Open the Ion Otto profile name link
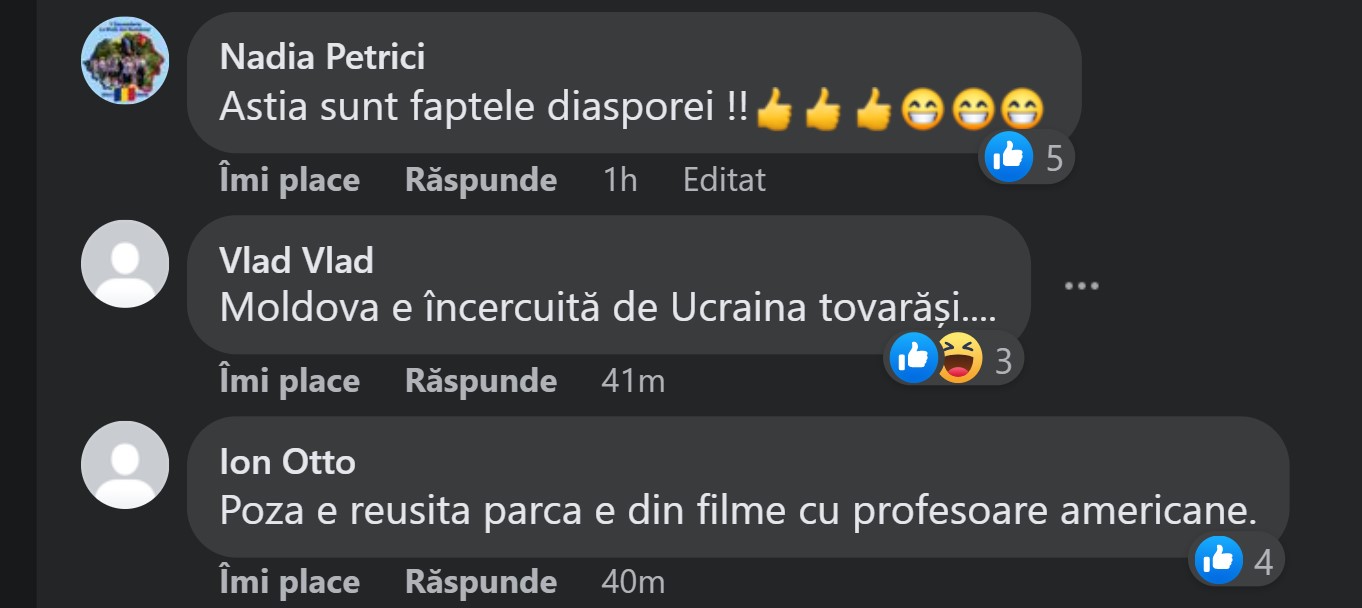Image resolution: width=1362 pixels, height=608 pixels. coord(287,462)
